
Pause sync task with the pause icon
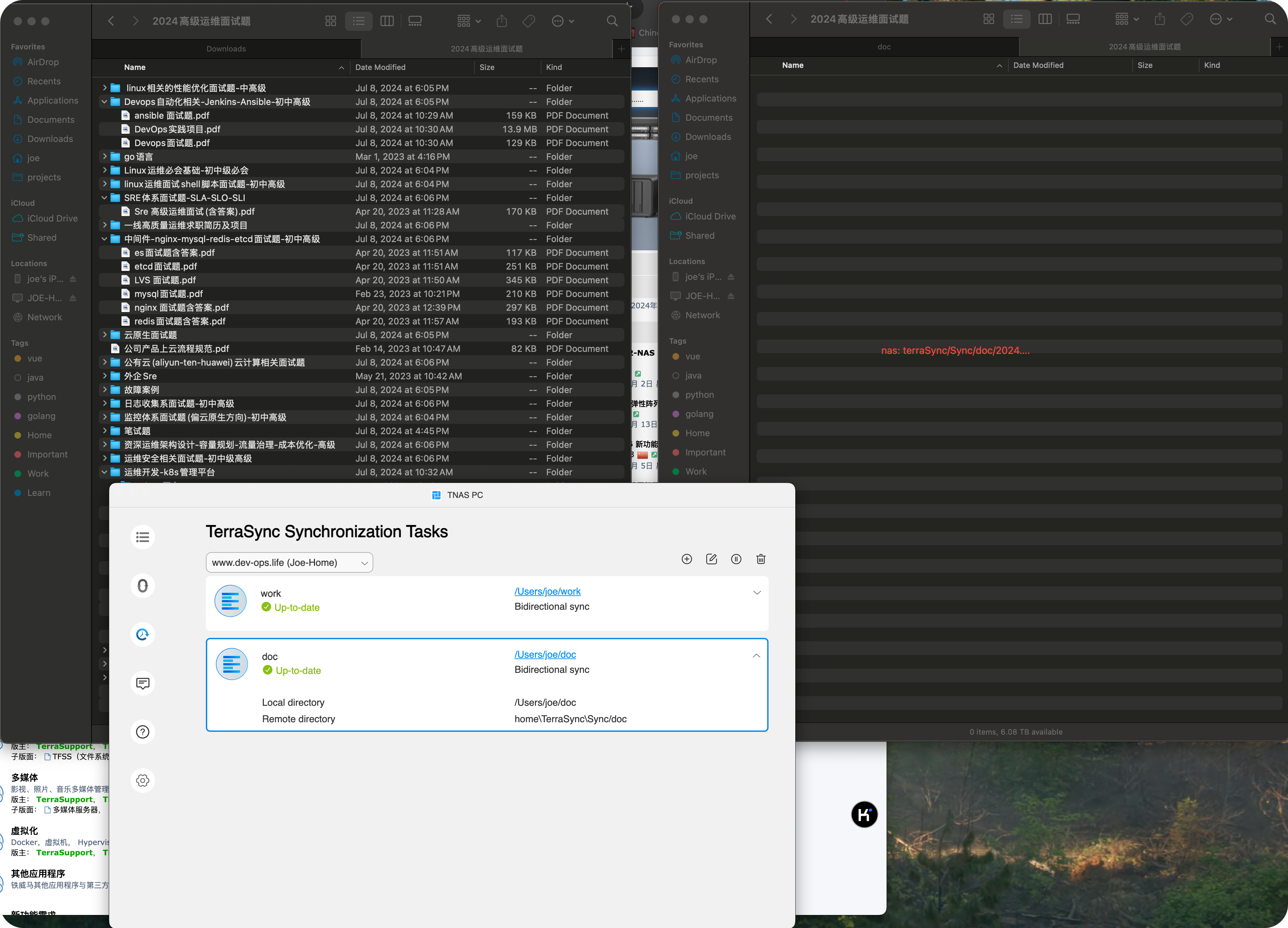(736, 559)
